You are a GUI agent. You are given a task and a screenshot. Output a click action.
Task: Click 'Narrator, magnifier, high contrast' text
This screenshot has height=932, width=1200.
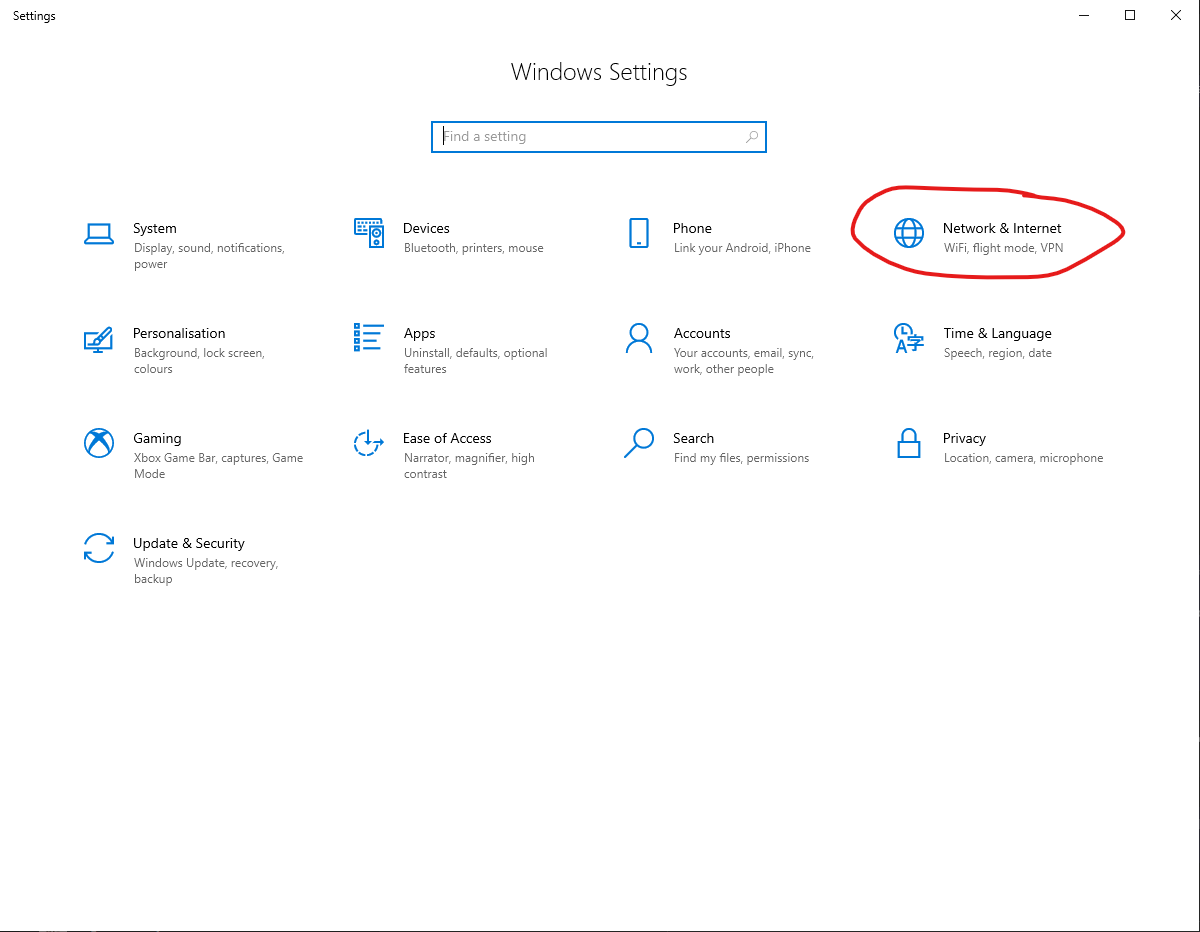click(x=469, y=466)
